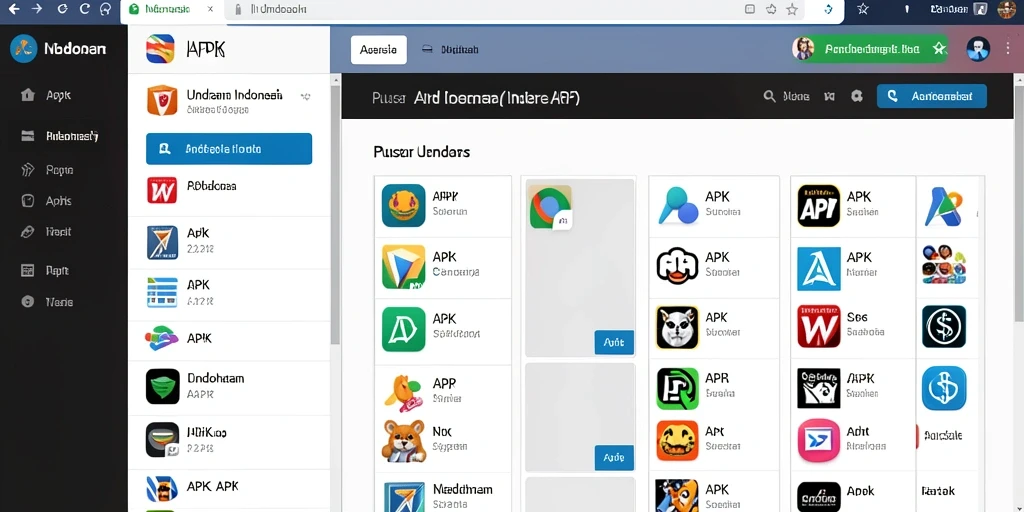
Task: Switch to the first browser tab
Action: point(172,10)
